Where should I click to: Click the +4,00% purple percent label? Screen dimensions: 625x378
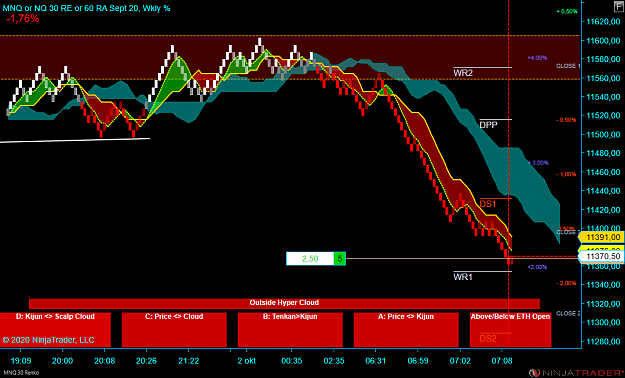[537, 58]
